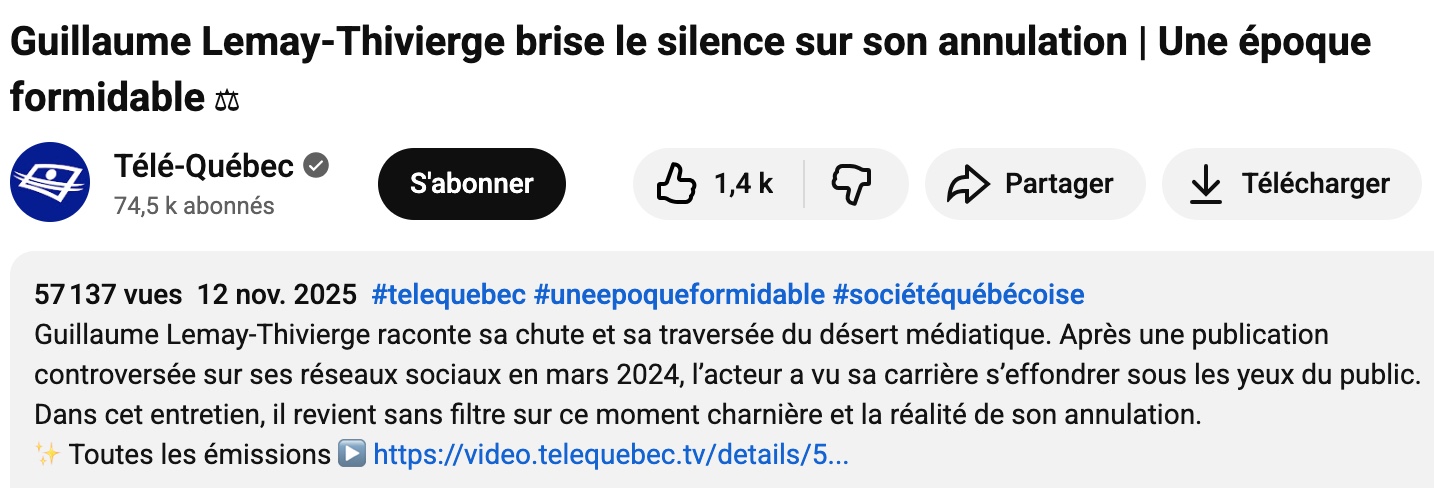Select the #sociétéquébécoise hashtag
This screenshot has height=488, width=1434.
pyautogui.click(x=958, y=295)
